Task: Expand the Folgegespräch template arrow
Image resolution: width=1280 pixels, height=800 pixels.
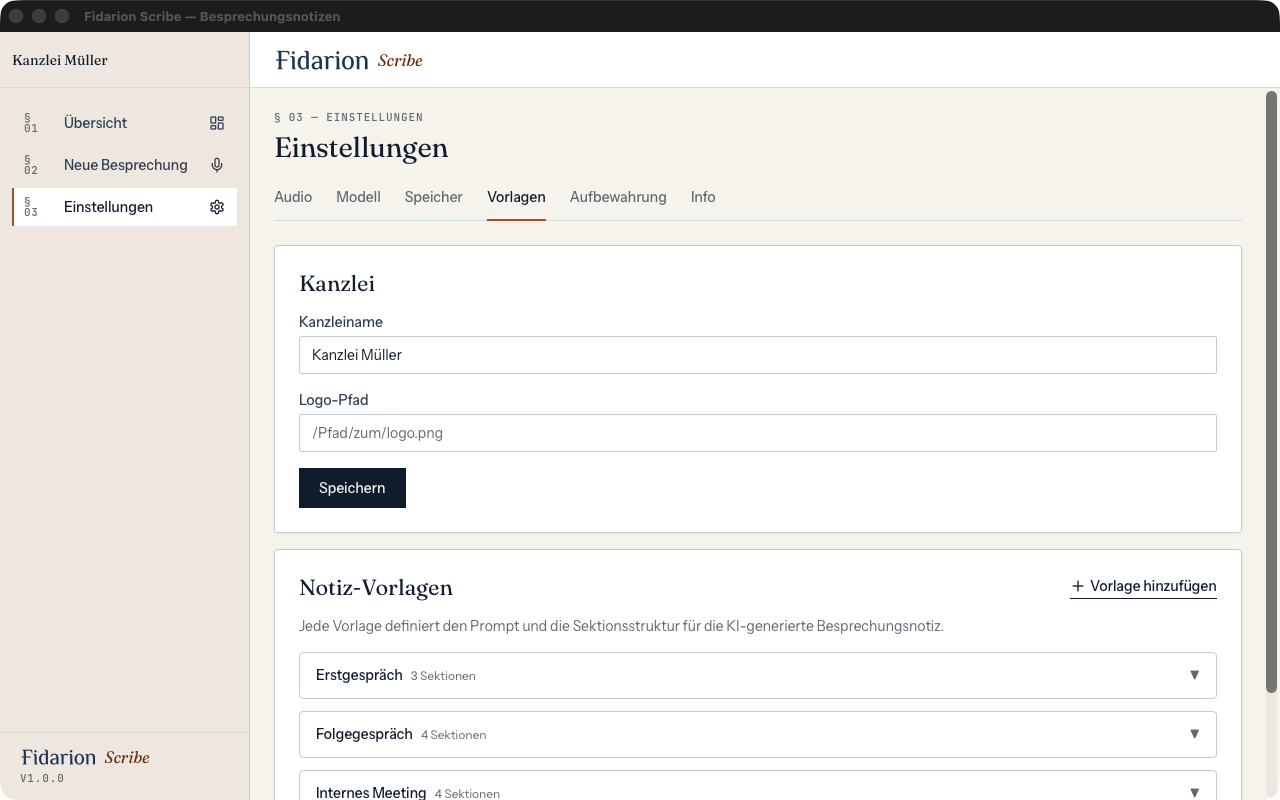Action: pos(1194,734)
